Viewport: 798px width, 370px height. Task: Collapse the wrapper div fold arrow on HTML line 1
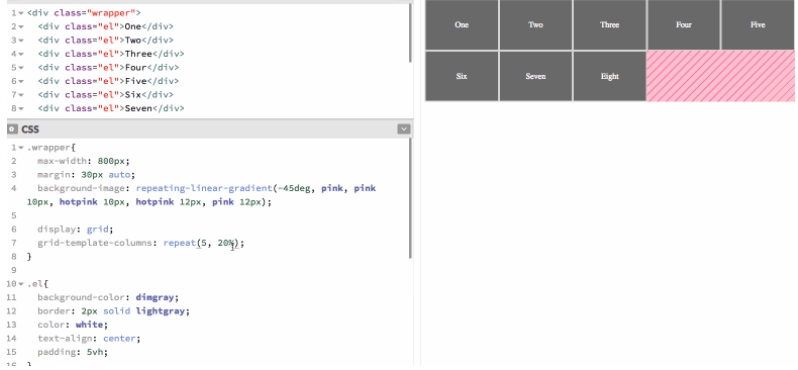[x=21, y=13]
